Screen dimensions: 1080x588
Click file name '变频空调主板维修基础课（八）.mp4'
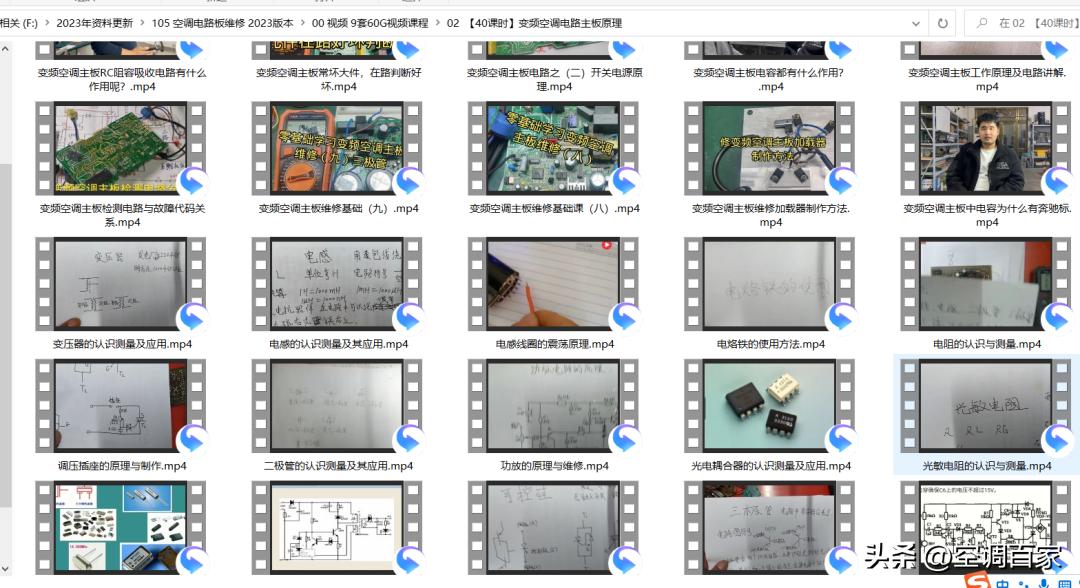[554, 209]
